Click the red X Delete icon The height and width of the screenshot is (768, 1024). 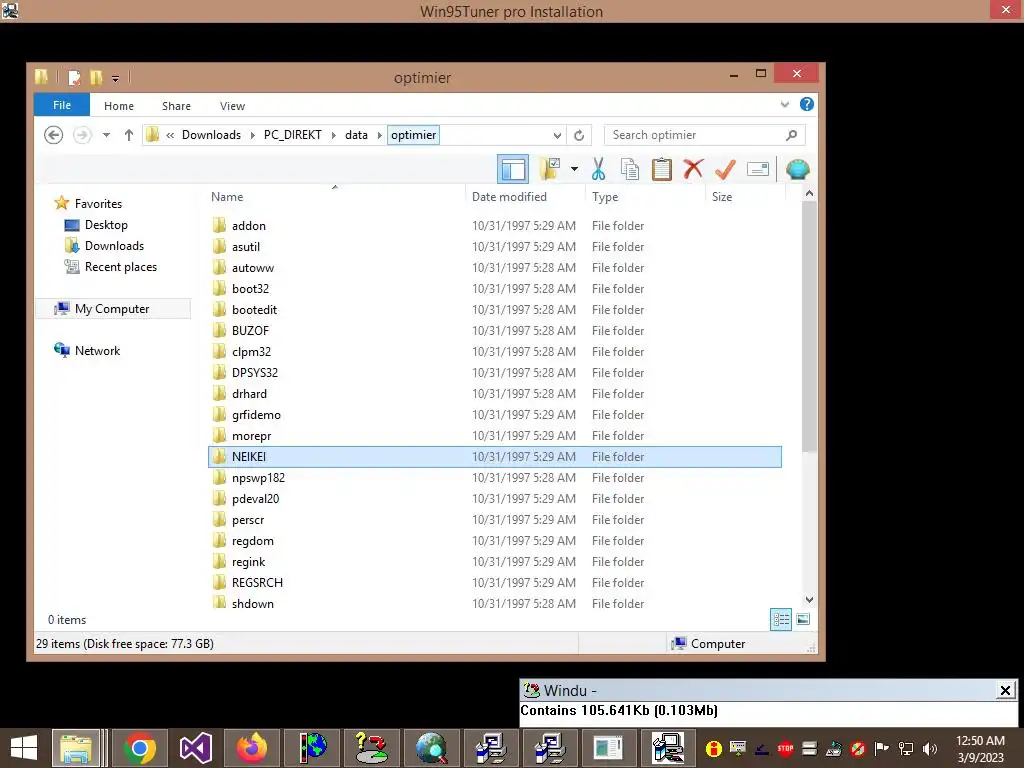694,169
